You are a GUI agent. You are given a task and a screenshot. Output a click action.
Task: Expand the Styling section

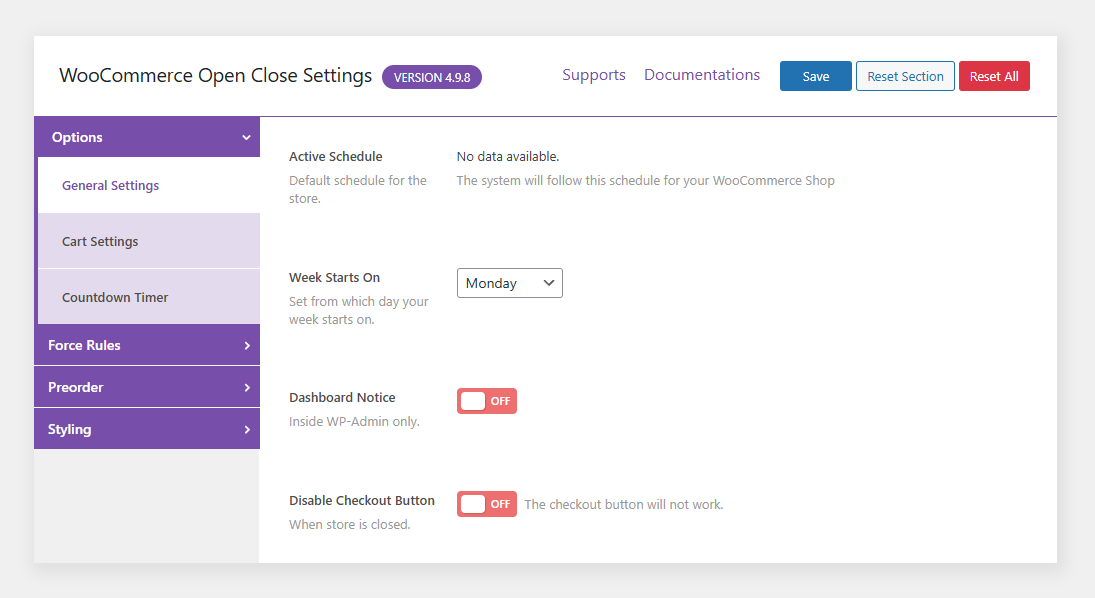click(x=147, y=428)
